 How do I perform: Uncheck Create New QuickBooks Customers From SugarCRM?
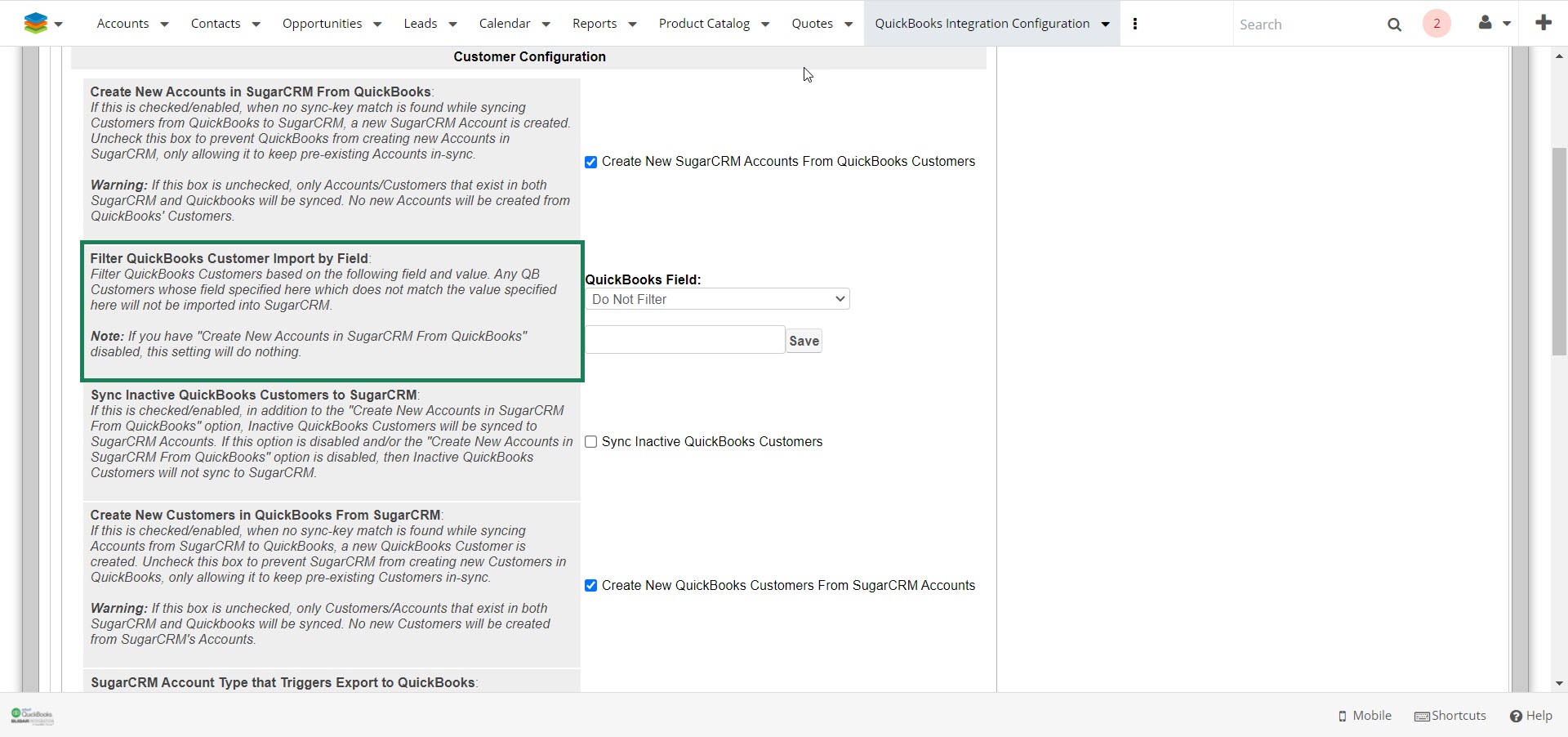(x=590, y=586)
